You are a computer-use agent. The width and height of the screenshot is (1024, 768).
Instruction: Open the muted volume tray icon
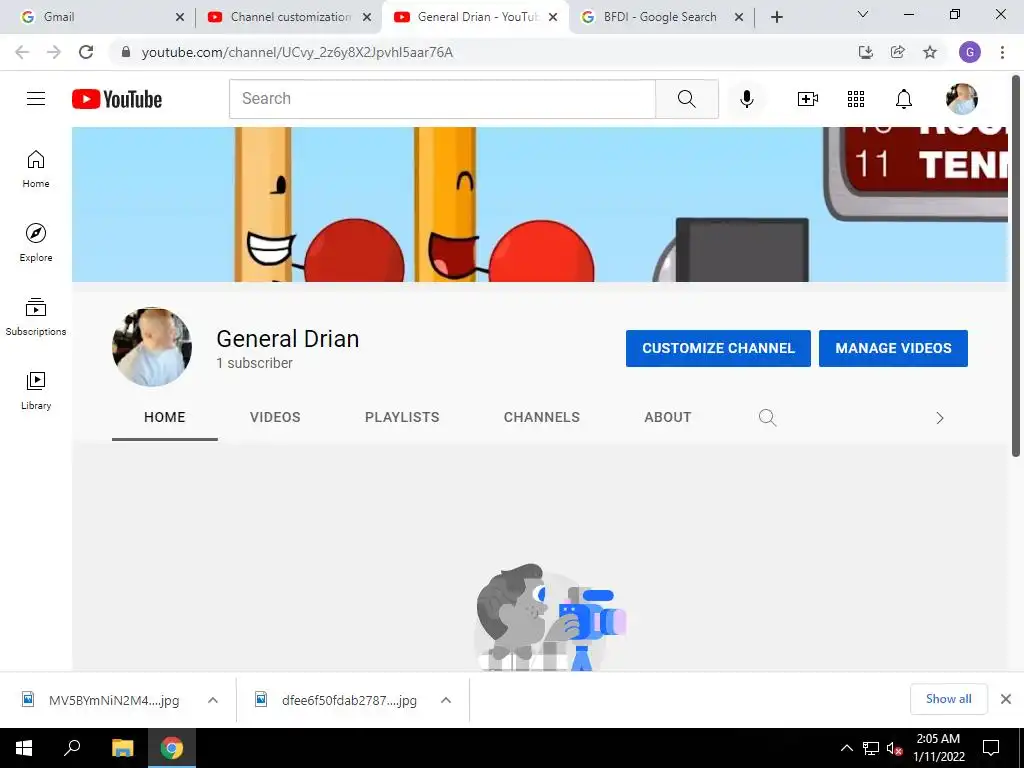pos(894,748)
